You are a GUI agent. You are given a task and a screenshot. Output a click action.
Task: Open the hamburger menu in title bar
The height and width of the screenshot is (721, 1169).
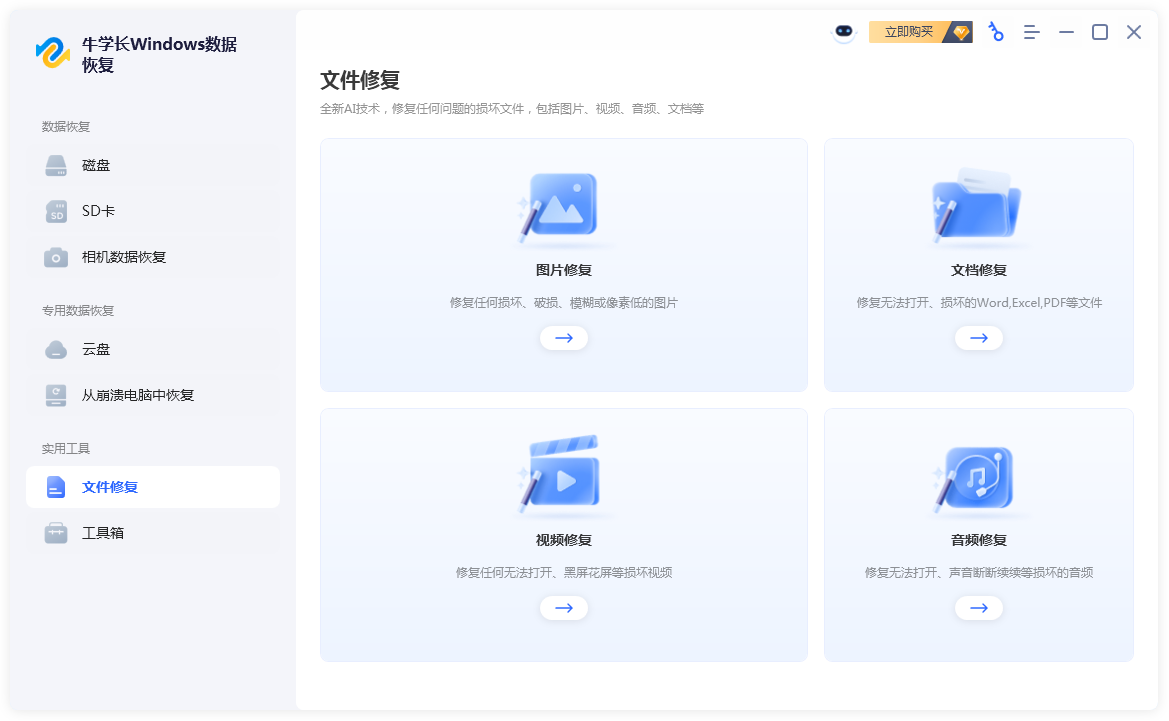1032,32
